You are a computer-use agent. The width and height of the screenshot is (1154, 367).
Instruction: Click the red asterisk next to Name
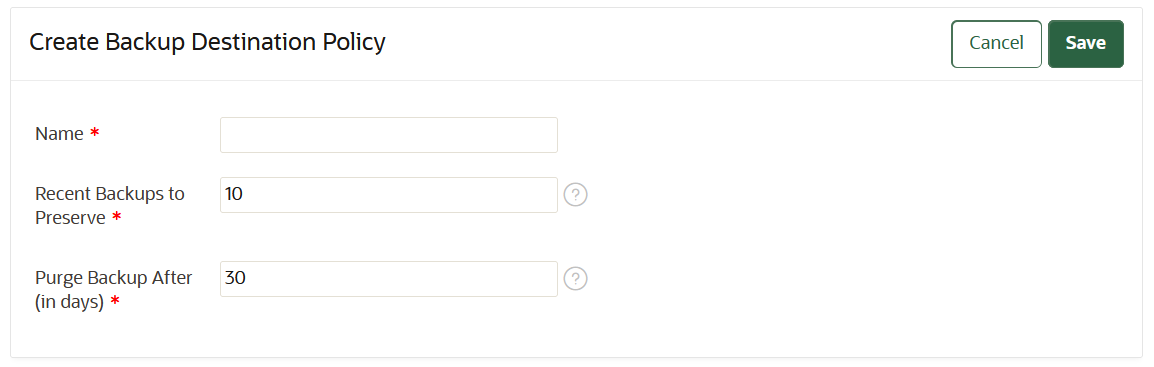coord(94,134)
